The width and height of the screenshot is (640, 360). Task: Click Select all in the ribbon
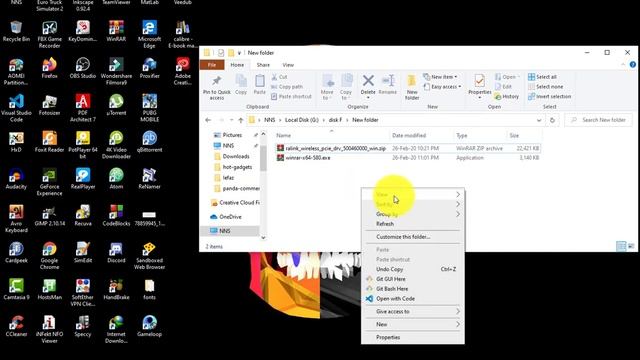click(x=542, y=77)
